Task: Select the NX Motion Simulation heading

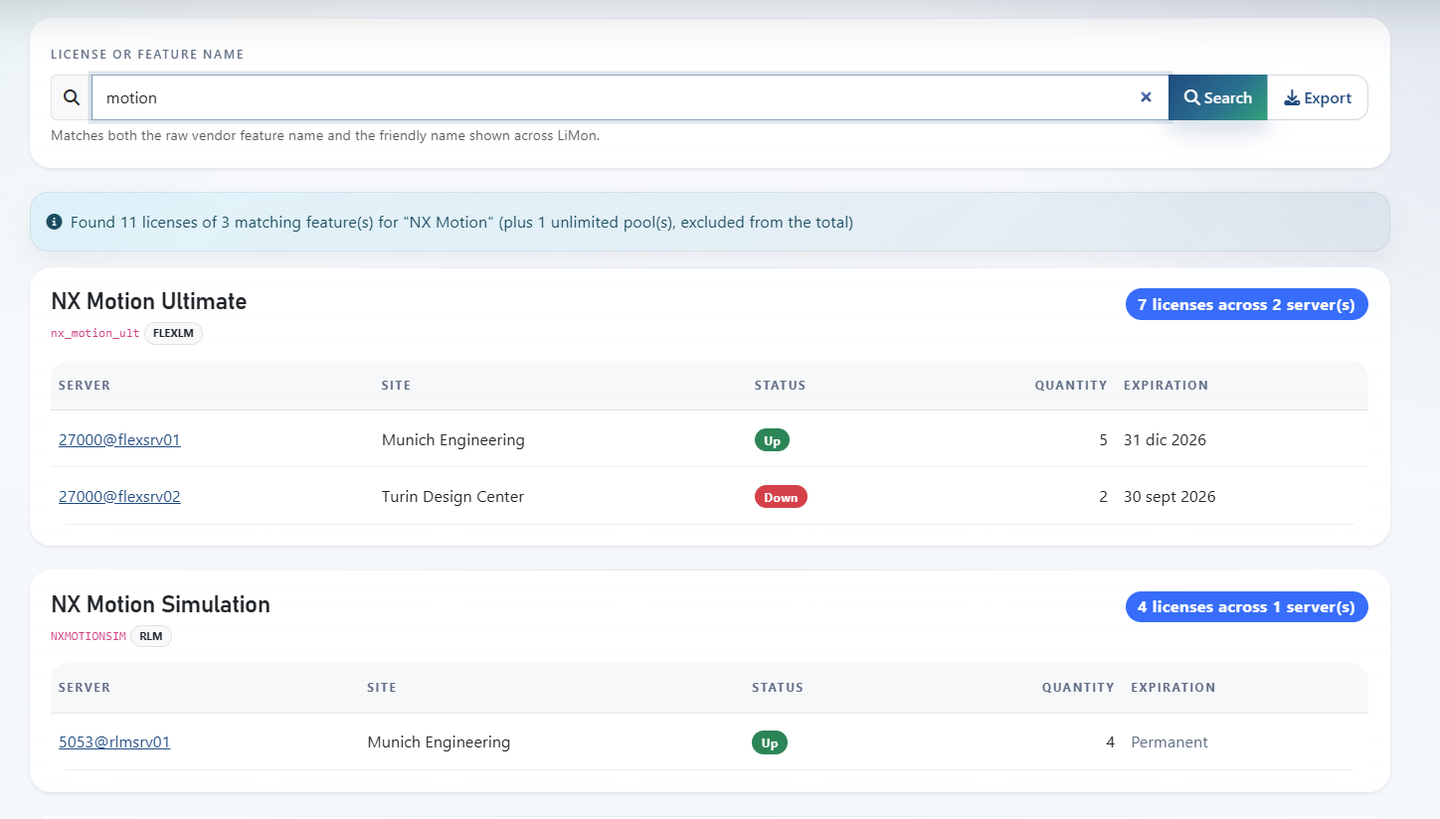Action: pyautogui.click(x=161, y=604)
